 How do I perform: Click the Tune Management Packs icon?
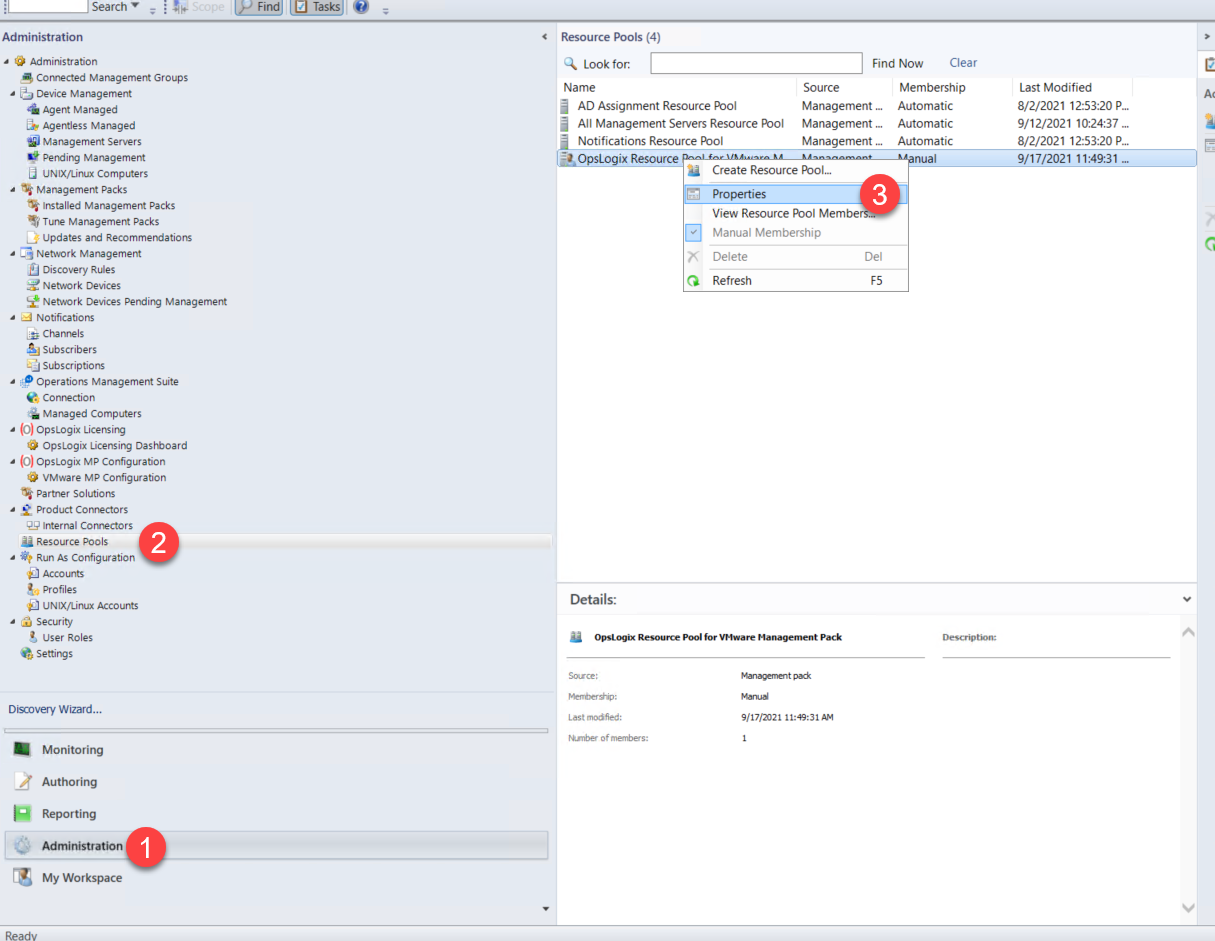coord(34,222)
